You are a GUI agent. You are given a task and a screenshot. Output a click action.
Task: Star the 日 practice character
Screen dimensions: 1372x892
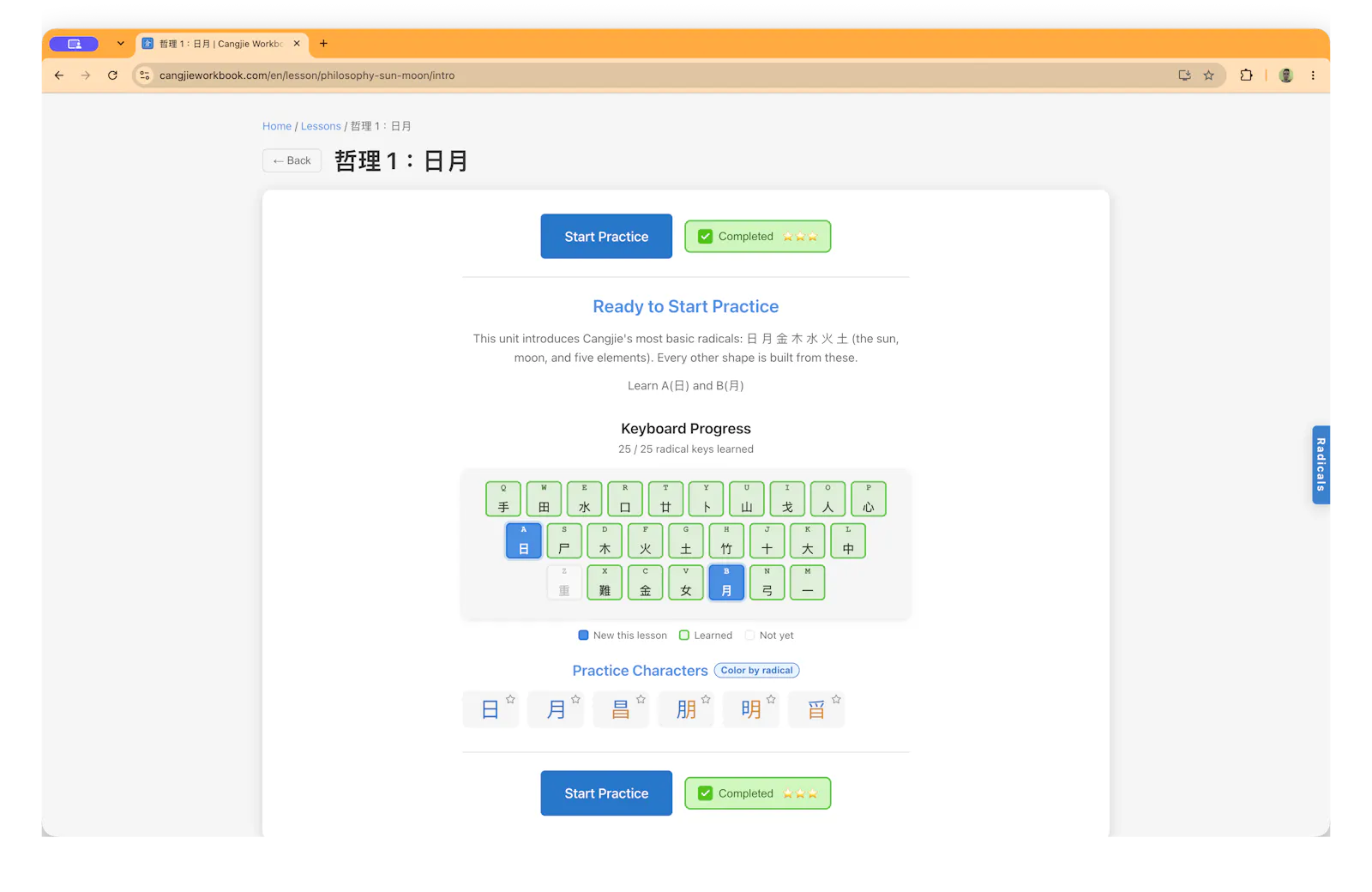coord(510,699)
